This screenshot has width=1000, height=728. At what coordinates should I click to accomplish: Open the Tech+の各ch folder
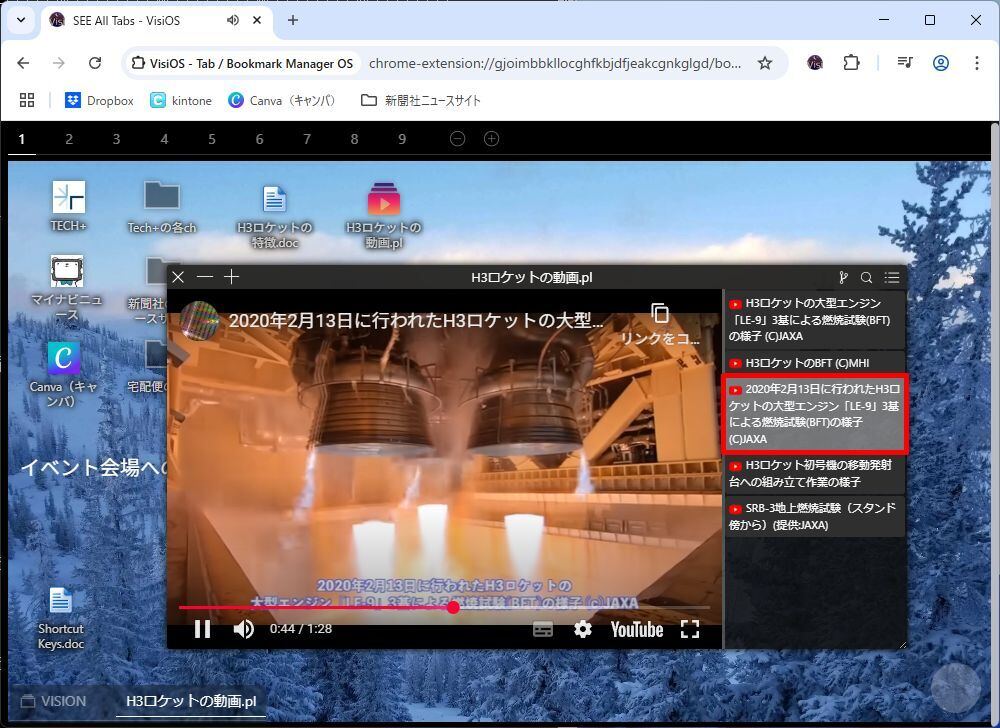[x=161, y=207]
